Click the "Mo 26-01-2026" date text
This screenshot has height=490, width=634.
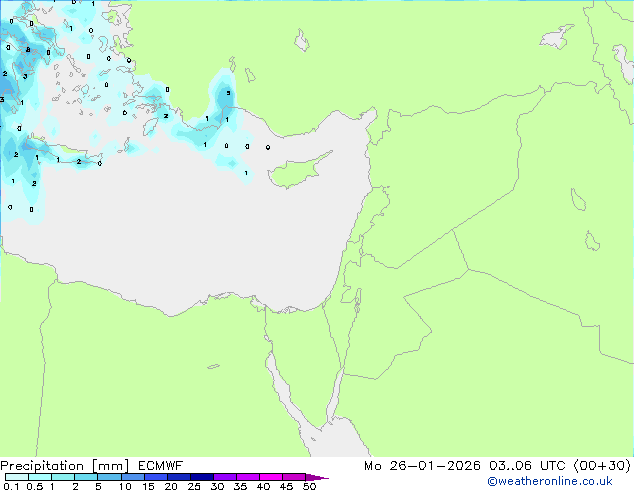click(422, 466)
